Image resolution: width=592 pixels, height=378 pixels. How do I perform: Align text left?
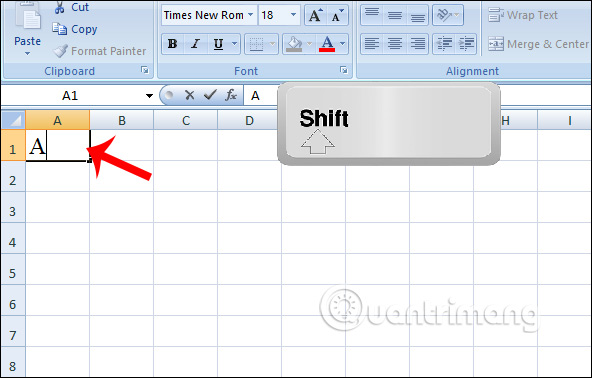[372, 44]
